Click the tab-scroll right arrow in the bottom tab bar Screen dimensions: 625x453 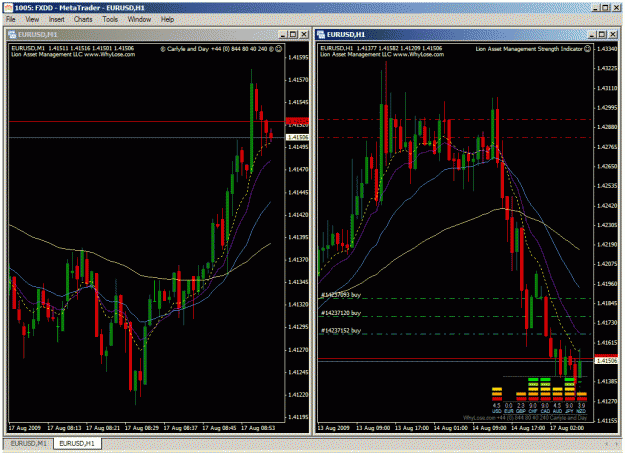tap(615, 443)
